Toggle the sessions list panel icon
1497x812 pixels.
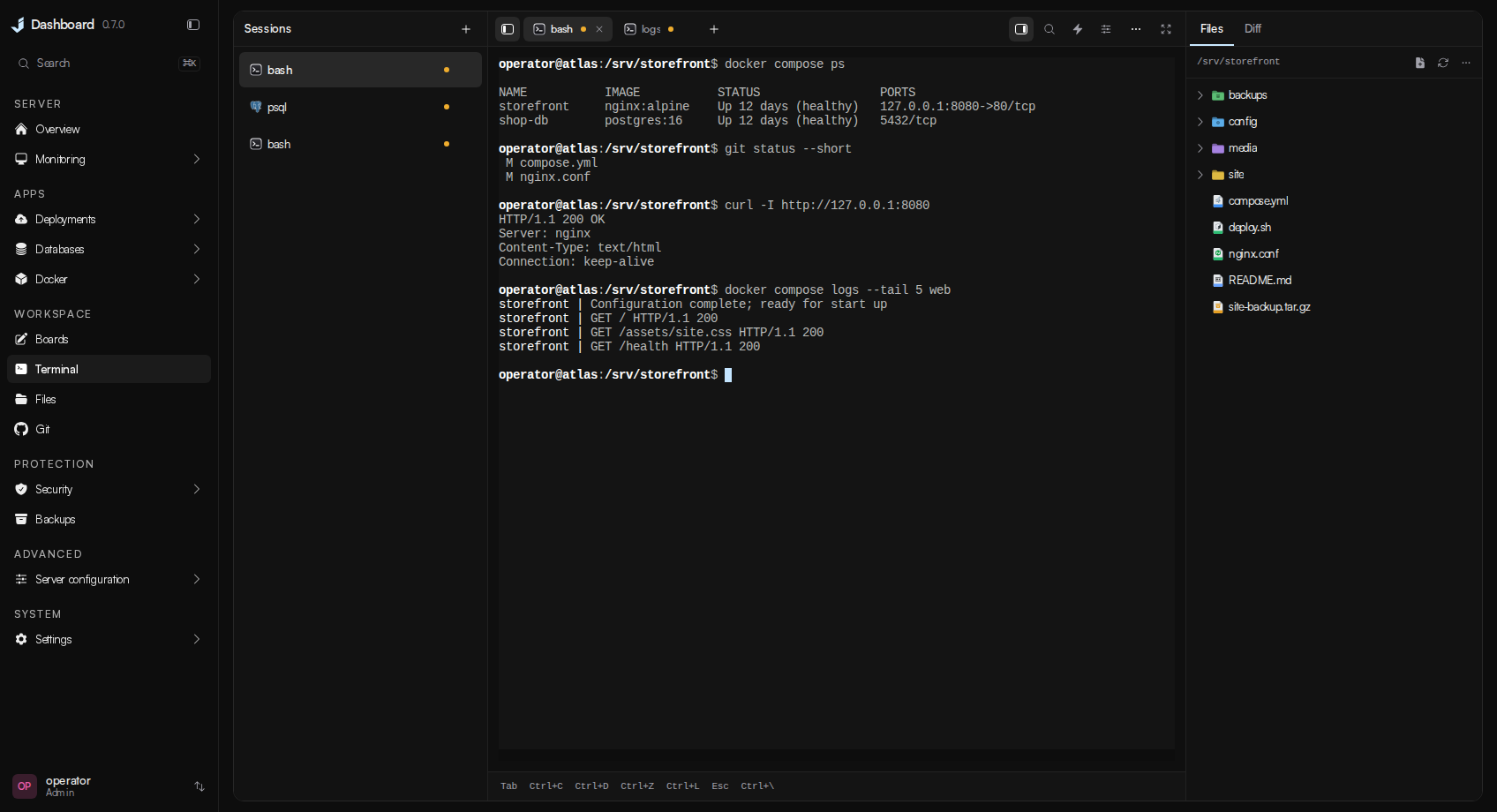[508, 29]
